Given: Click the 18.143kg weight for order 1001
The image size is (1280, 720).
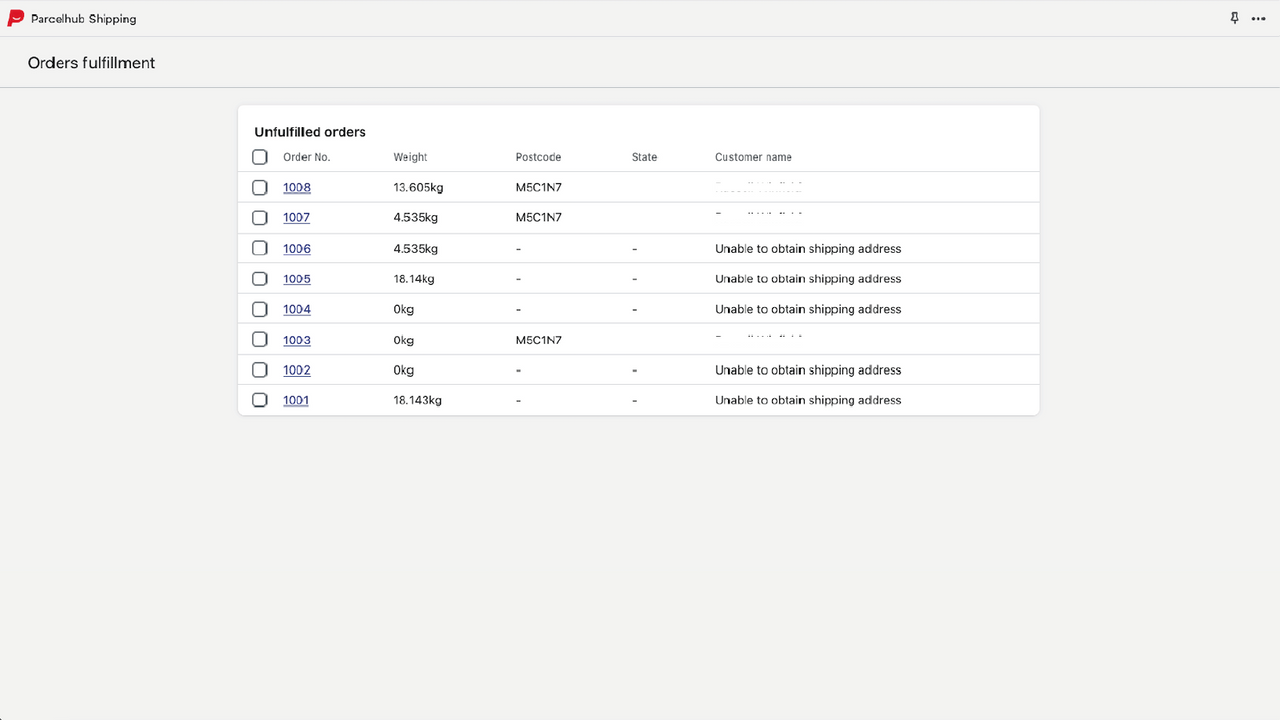Looking at the screenshot, I should [x=417, y=400].
